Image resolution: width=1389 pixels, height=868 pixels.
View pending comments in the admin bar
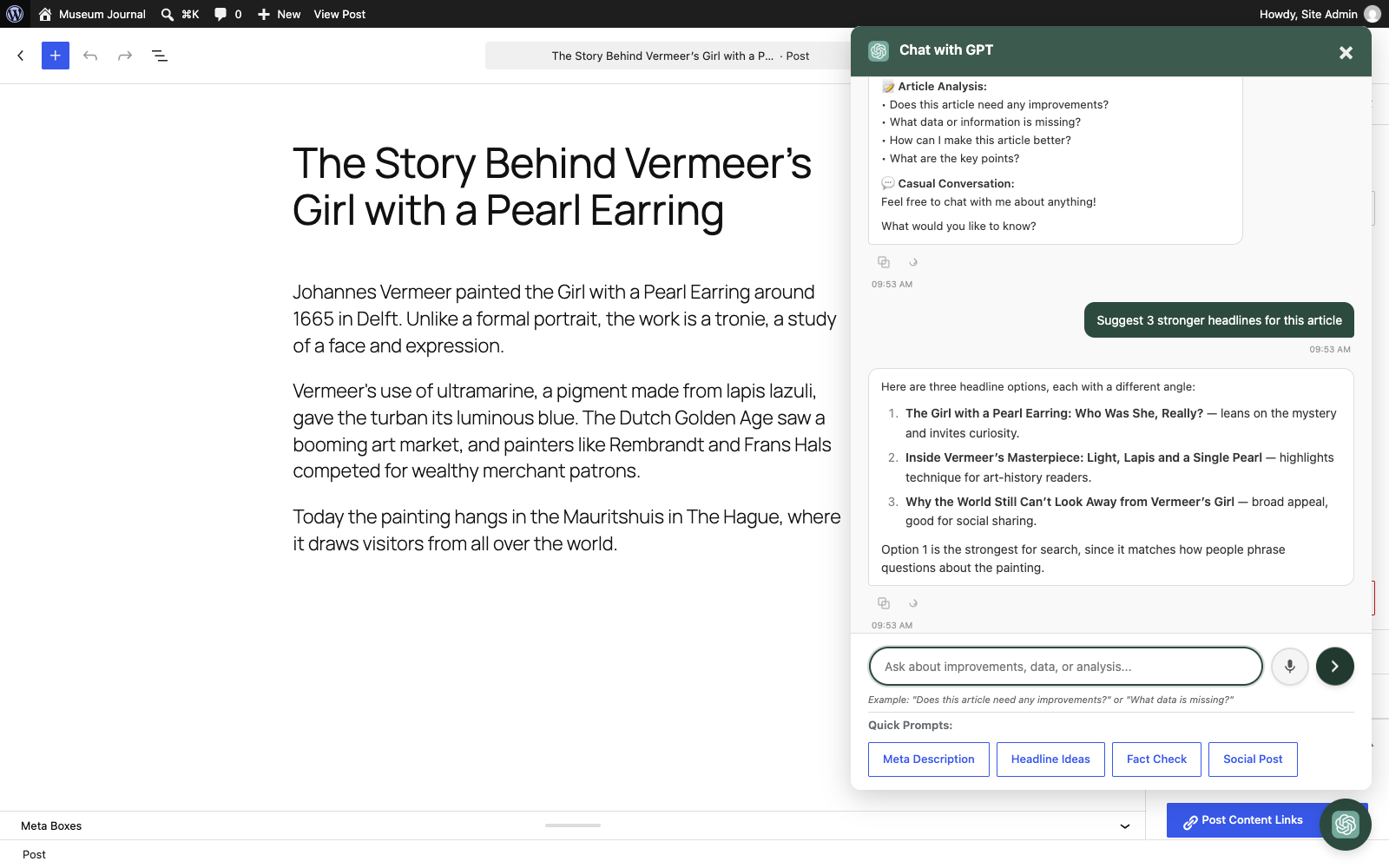tap(227, 14)
